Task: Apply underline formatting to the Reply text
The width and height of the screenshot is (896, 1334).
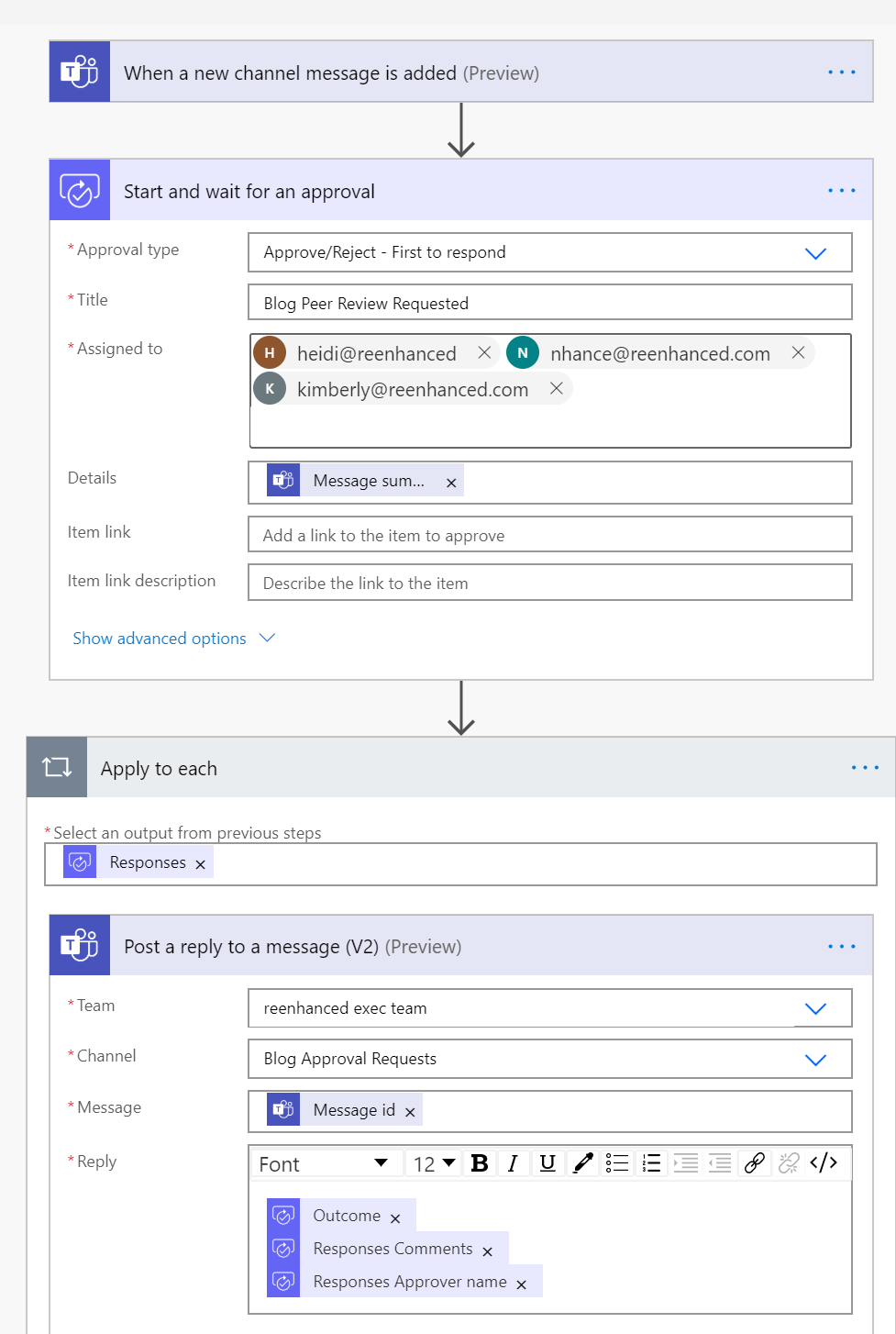Action: pos(548,1162)
